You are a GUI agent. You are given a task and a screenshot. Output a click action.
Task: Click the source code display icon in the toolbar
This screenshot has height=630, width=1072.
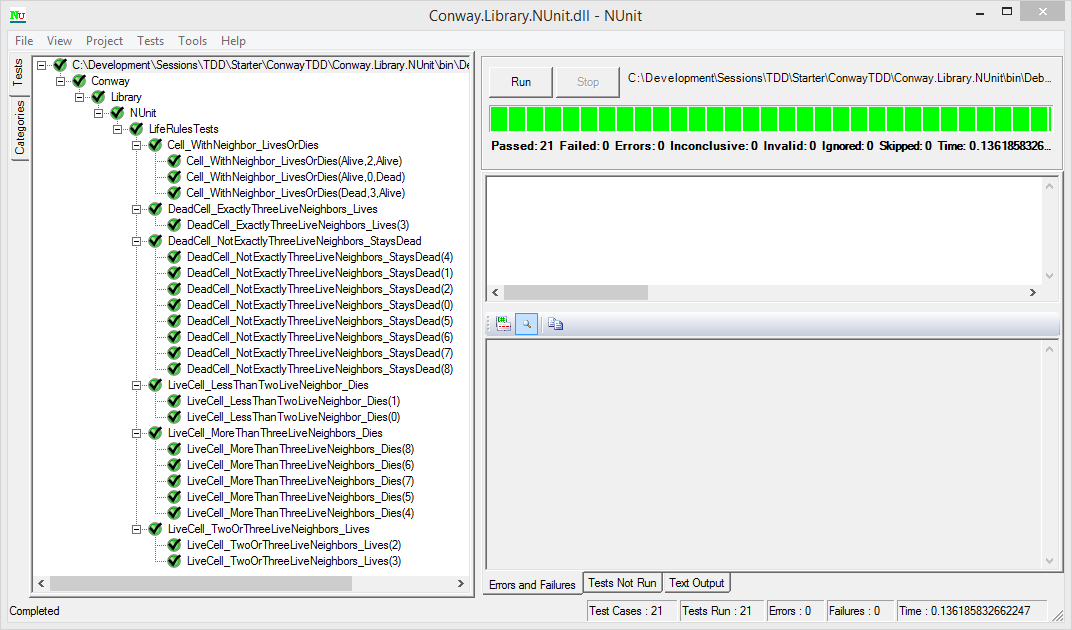tap(501, 323)
